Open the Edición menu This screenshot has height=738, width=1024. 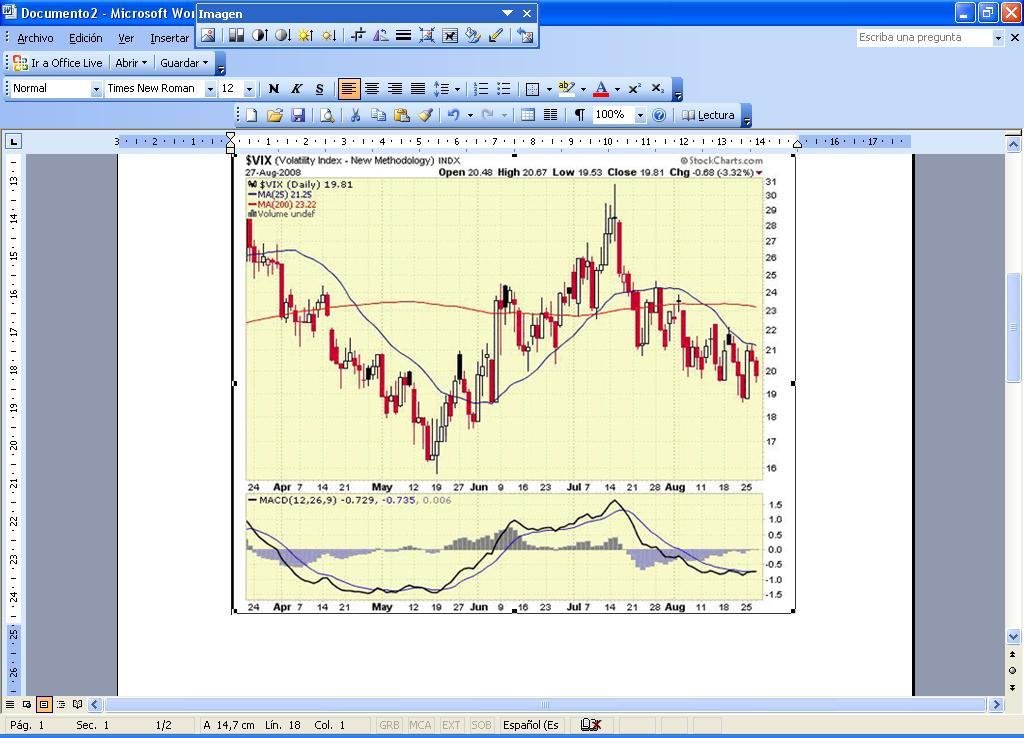coord(85,38)
